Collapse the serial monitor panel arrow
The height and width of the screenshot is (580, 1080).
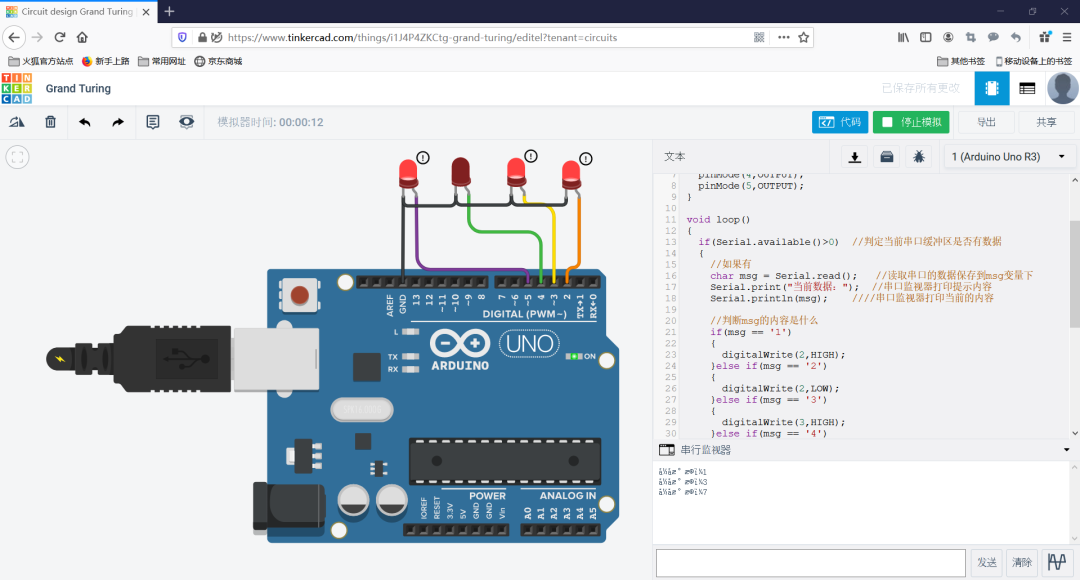(1066, 450)
